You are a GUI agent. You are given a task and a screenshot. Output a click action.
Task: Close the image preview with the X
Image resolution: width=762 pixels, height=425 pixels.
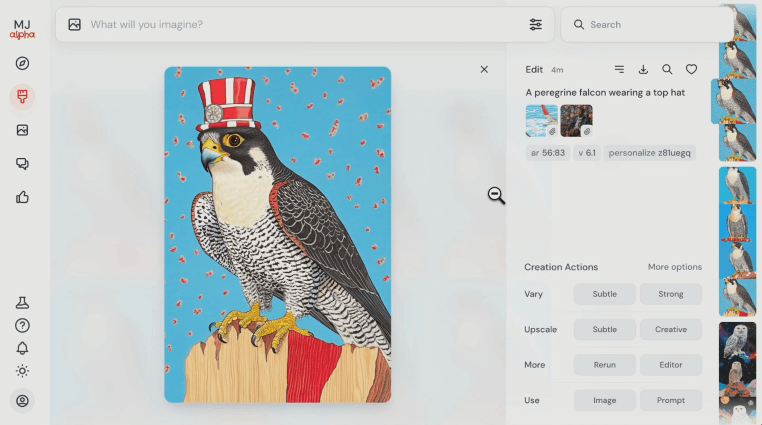click(x=484, y=70)
